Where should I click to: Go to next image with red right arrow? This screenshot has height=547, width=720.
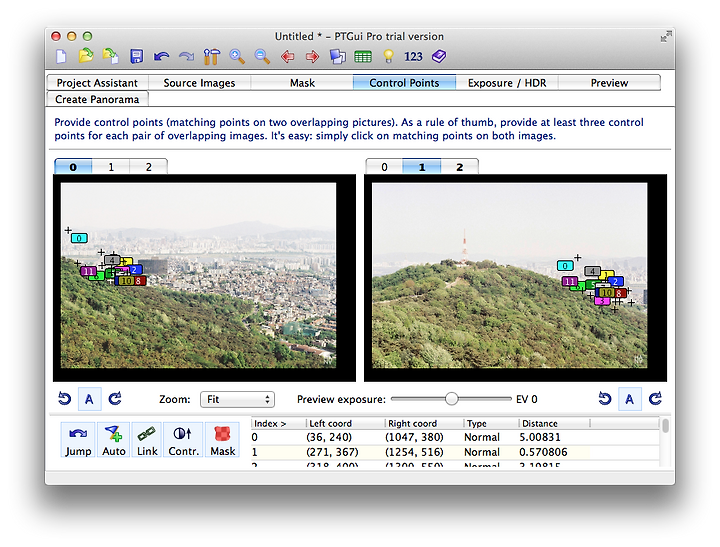click(312, 56)
